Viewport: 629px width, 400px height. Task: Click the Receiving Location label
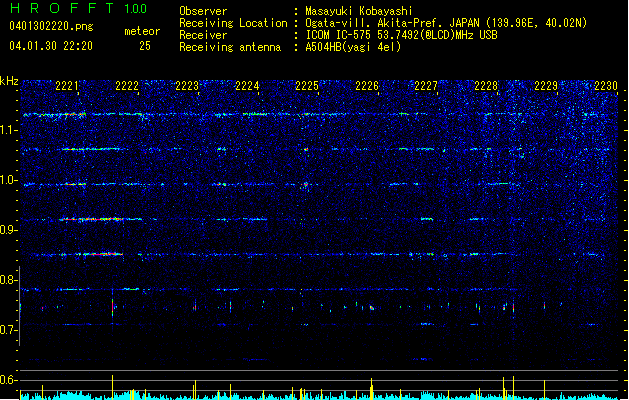(x=233, y=23)
